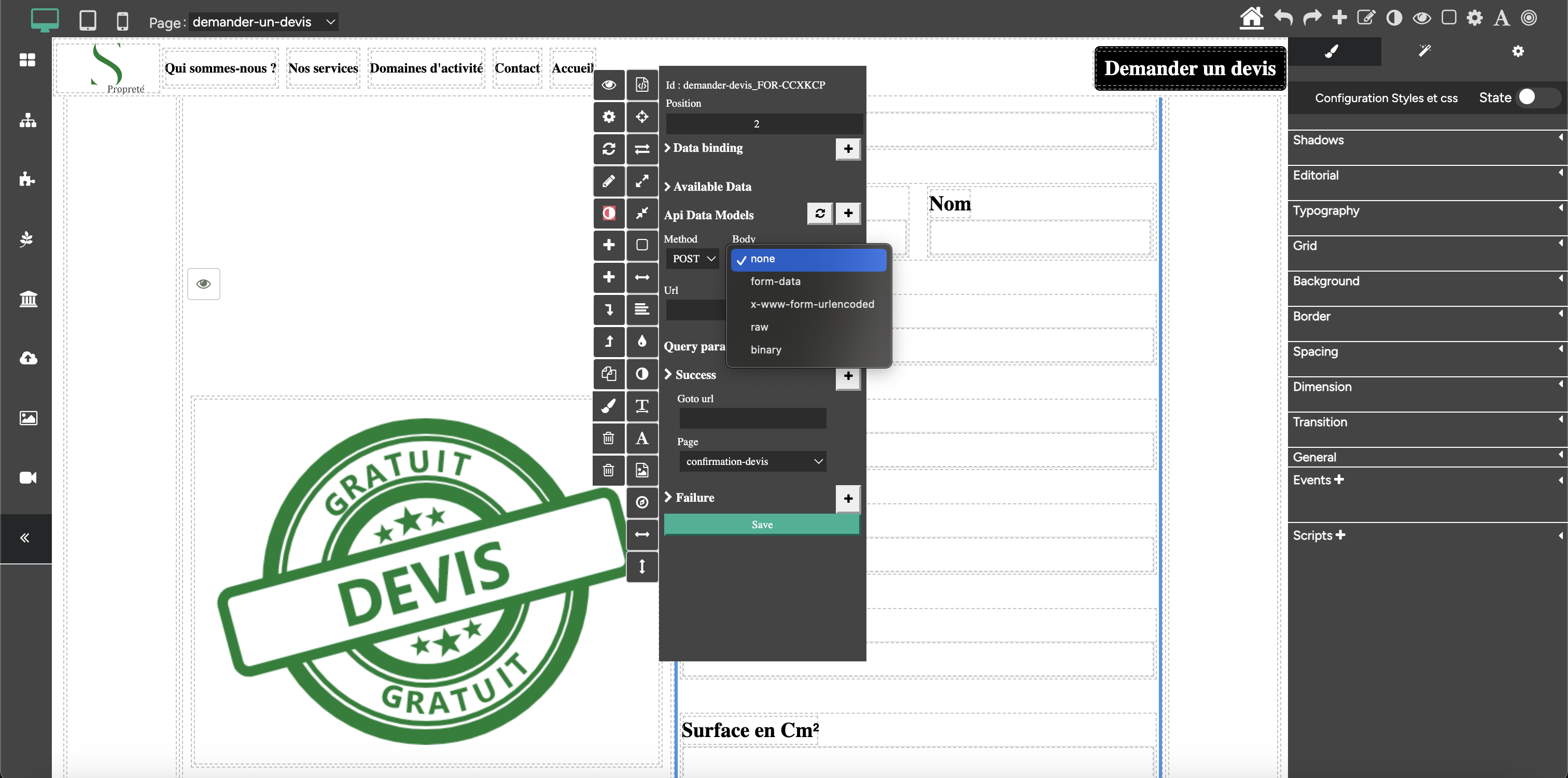Click the redo arrow icon
1568x778 pixels.
(x=1312, y=18)
